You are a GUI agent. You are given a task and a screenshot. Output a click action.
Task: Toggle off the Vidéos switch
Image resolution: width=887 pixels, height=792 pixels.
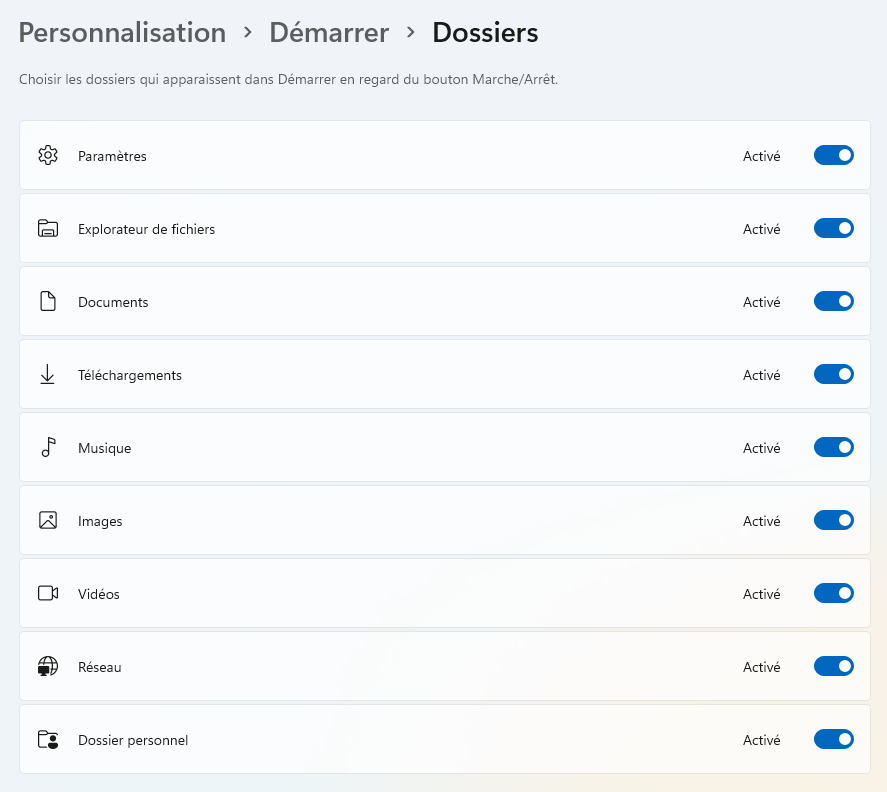pos(833,593)
